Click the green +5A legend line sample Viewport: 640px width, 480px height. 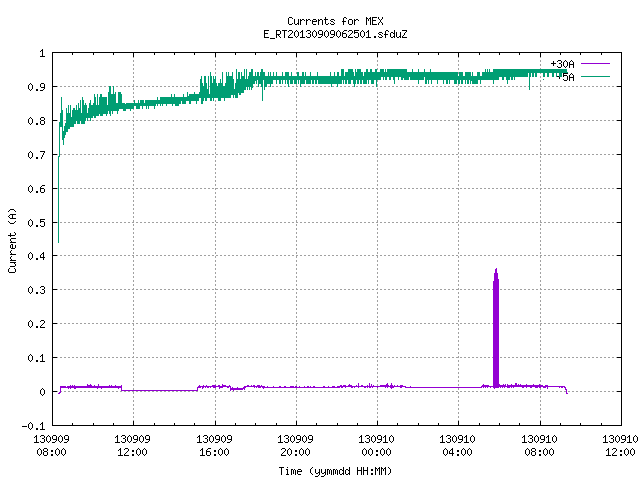[x=595, y=76]
